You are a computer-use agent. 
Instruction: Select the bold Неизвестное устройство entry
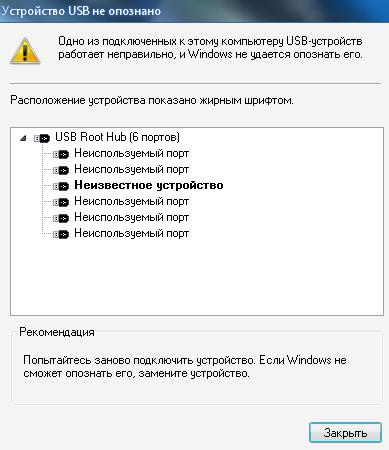pos(149,185)
